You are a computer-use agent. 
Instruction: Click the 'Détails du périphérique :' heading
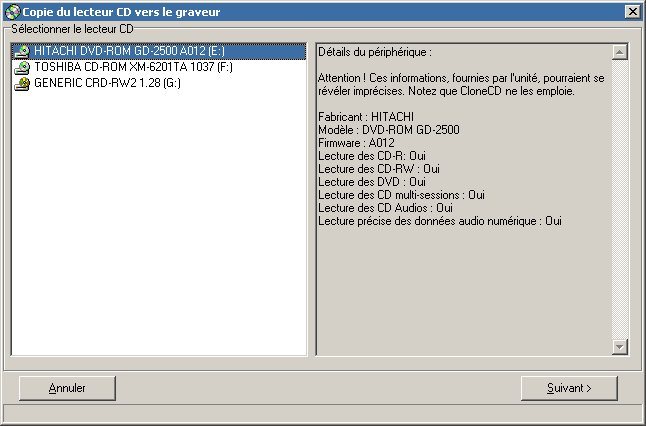point(375,52)
